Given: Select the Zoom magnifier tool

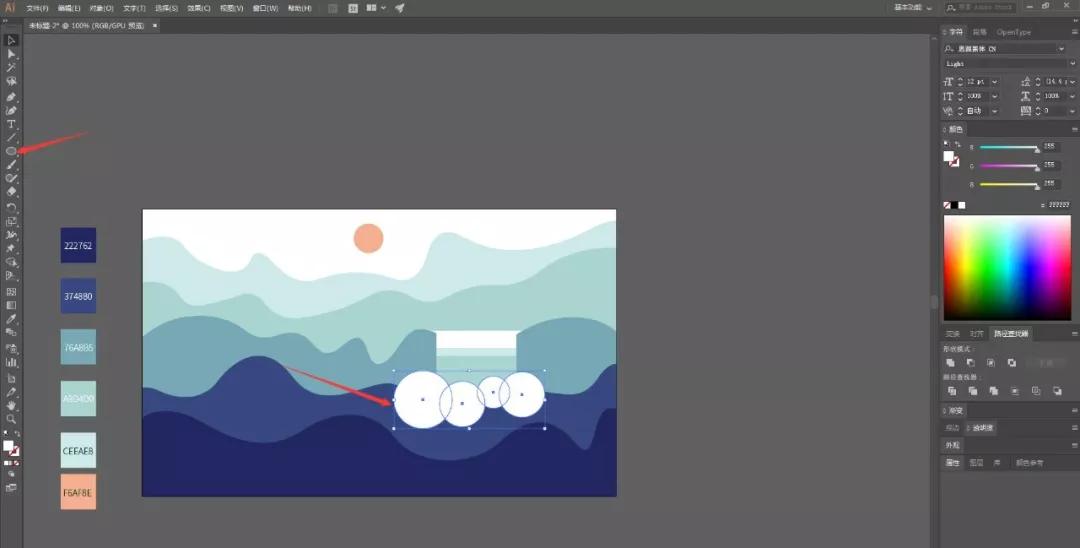Looking at the screenshot, I should pyautogui.click(x=11, y=419).
